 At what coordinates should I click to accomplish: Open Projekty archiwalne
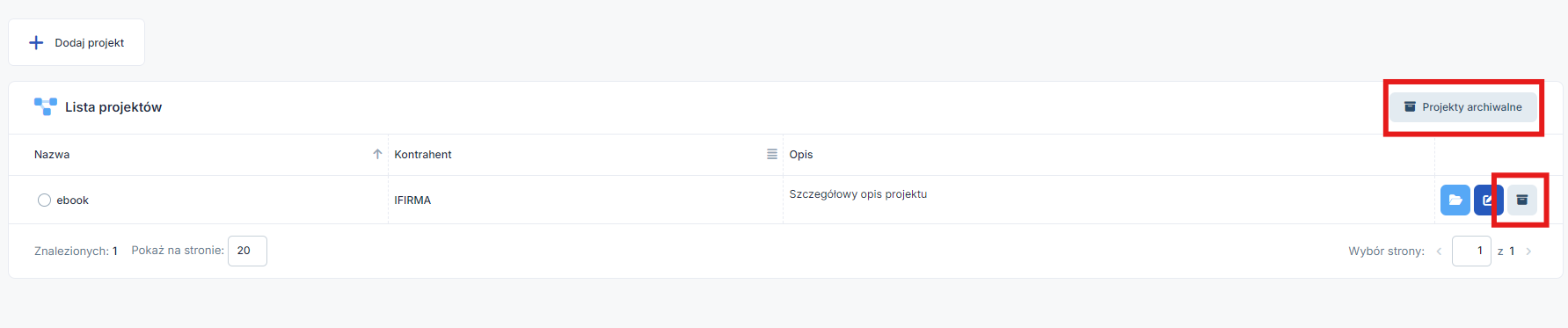tap(1463, 107)
